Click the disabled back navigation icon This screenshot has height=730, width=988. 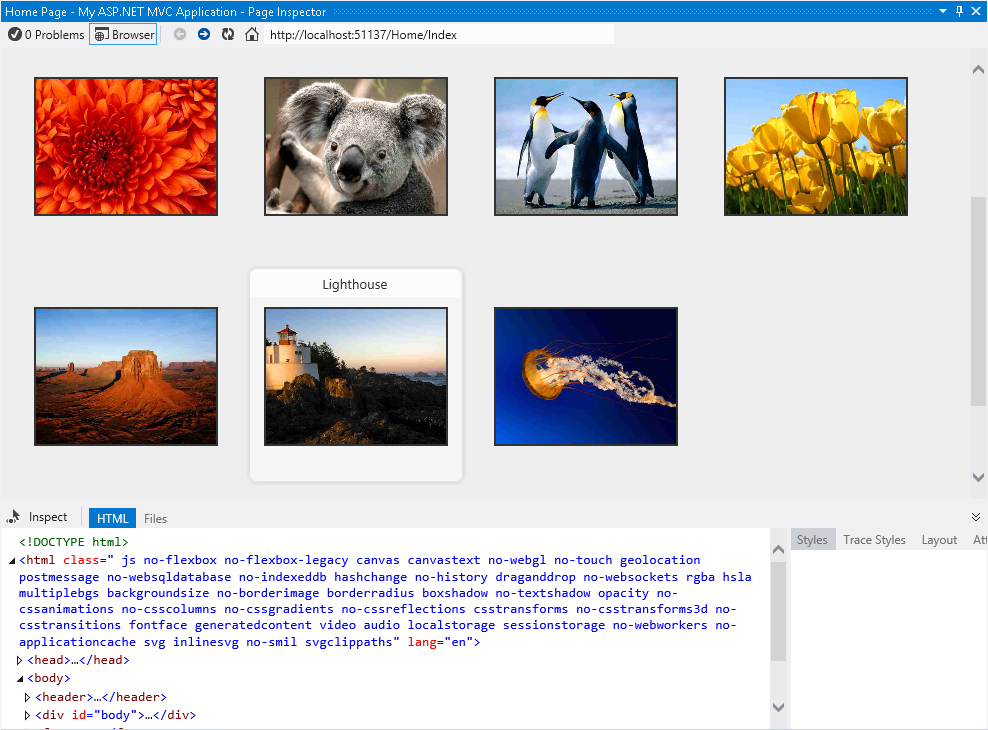click(179, 33)
